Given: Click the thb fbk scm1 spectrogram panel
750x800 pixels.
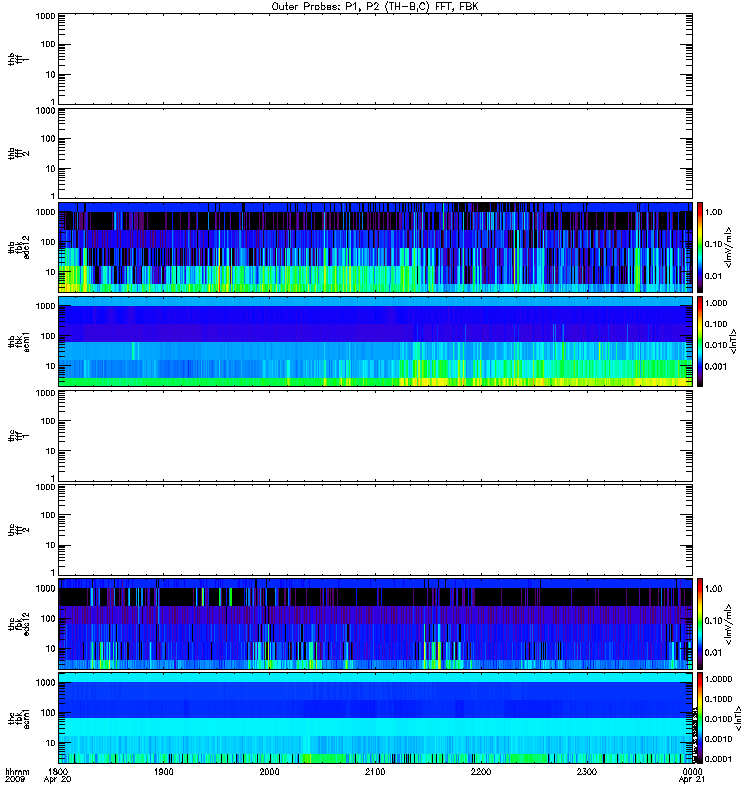Looking at the screenshot, I should pos(376,341).
